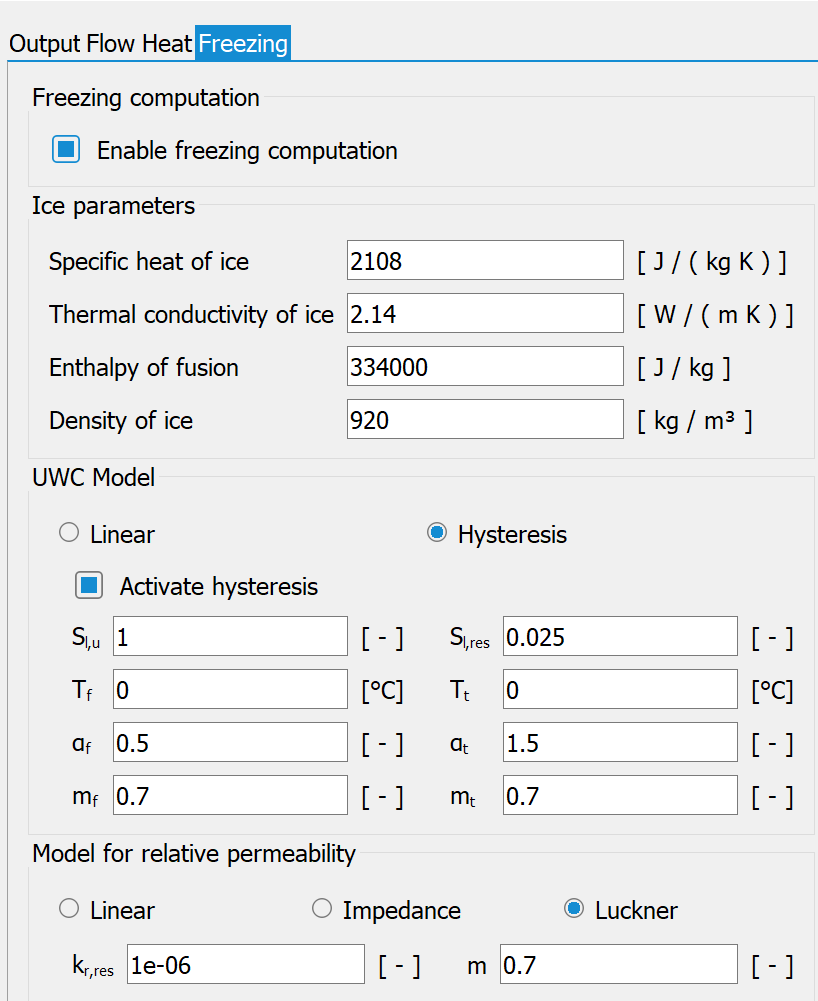Click the Thermal conductivity of ice field
Viewport: 818px width, 1001px height.
pos(485,313)
